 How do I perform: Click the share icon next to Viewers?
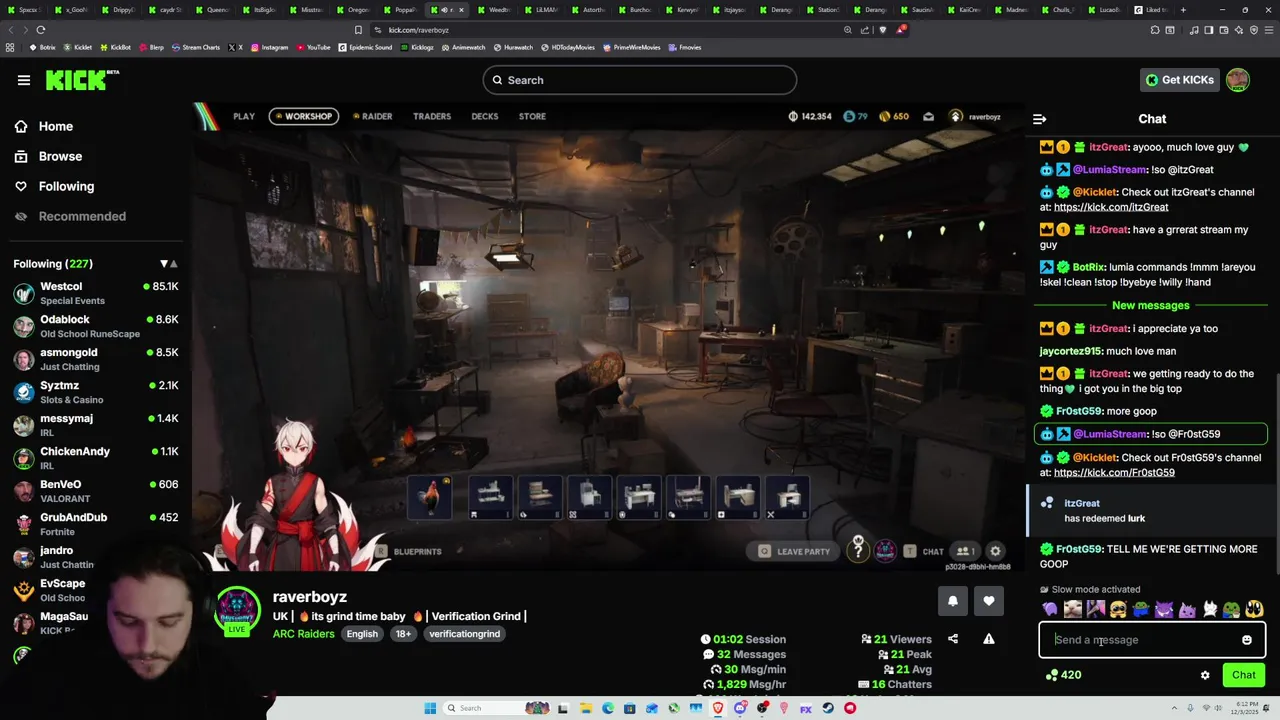pos(953,639)
